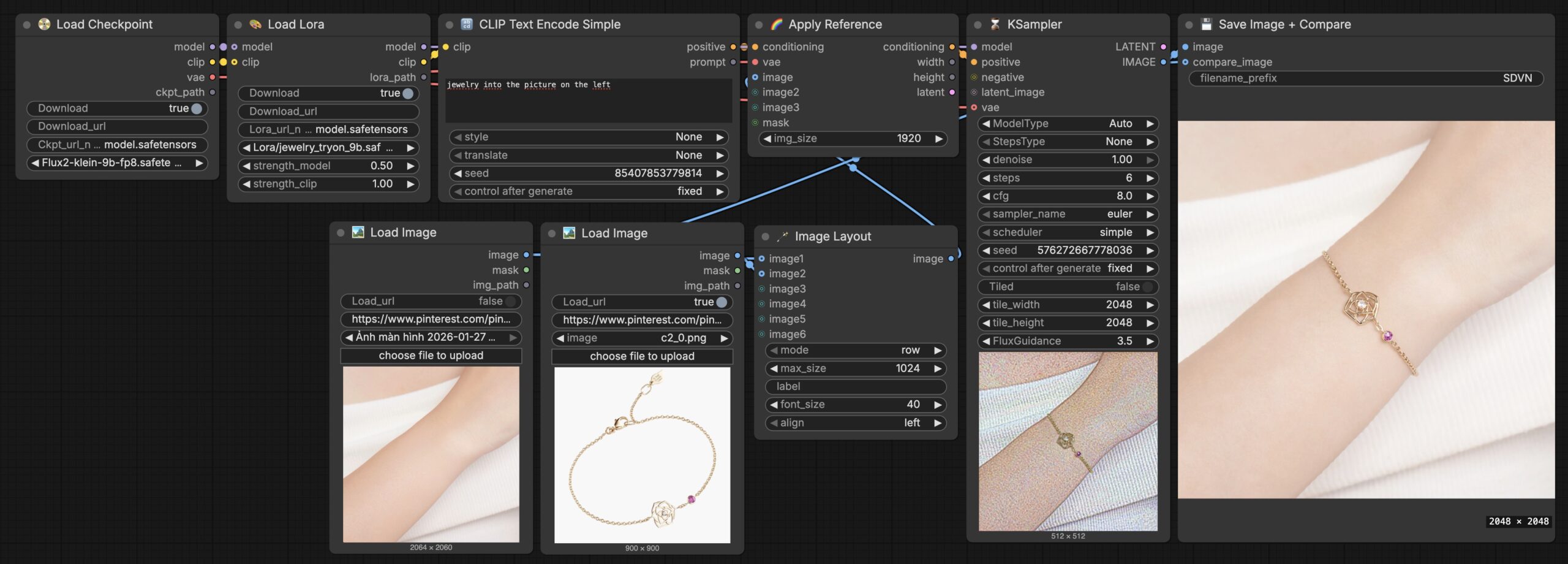
Task: Click the Load Lora node icon
Action: click(x=255, y=25)
